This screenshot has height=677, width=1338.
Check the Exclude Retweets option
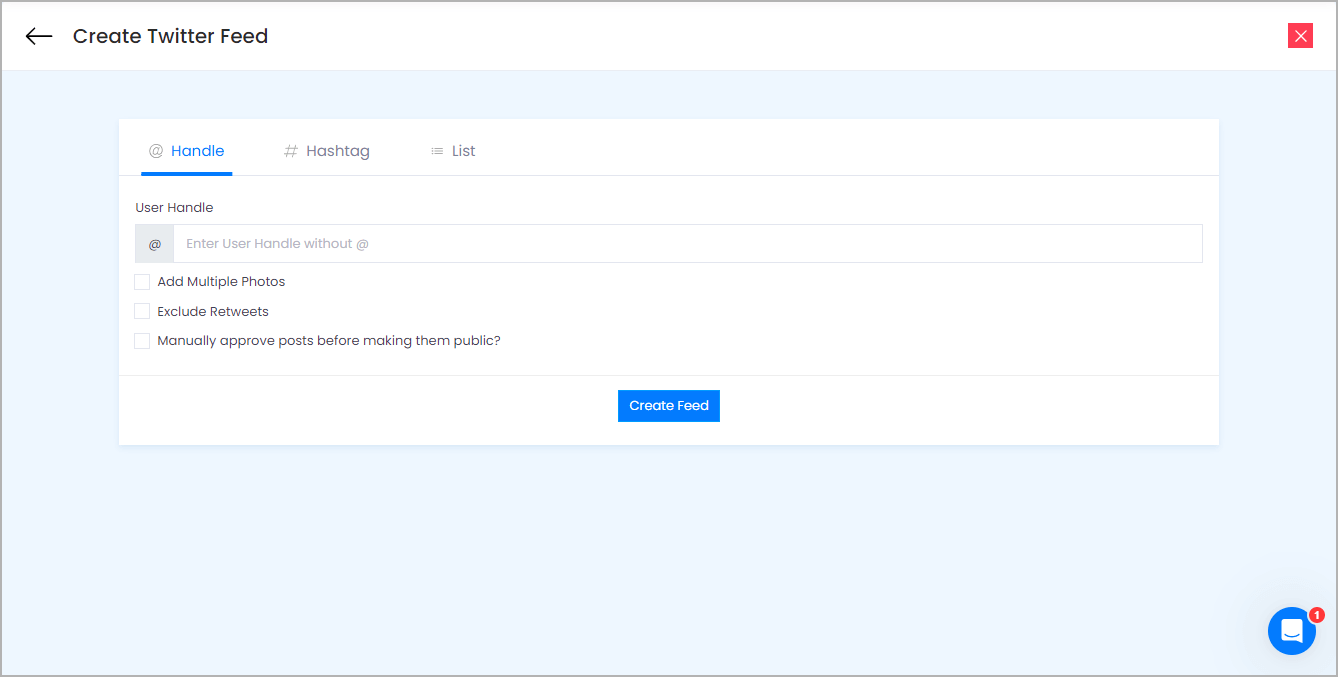coord(142,311)
